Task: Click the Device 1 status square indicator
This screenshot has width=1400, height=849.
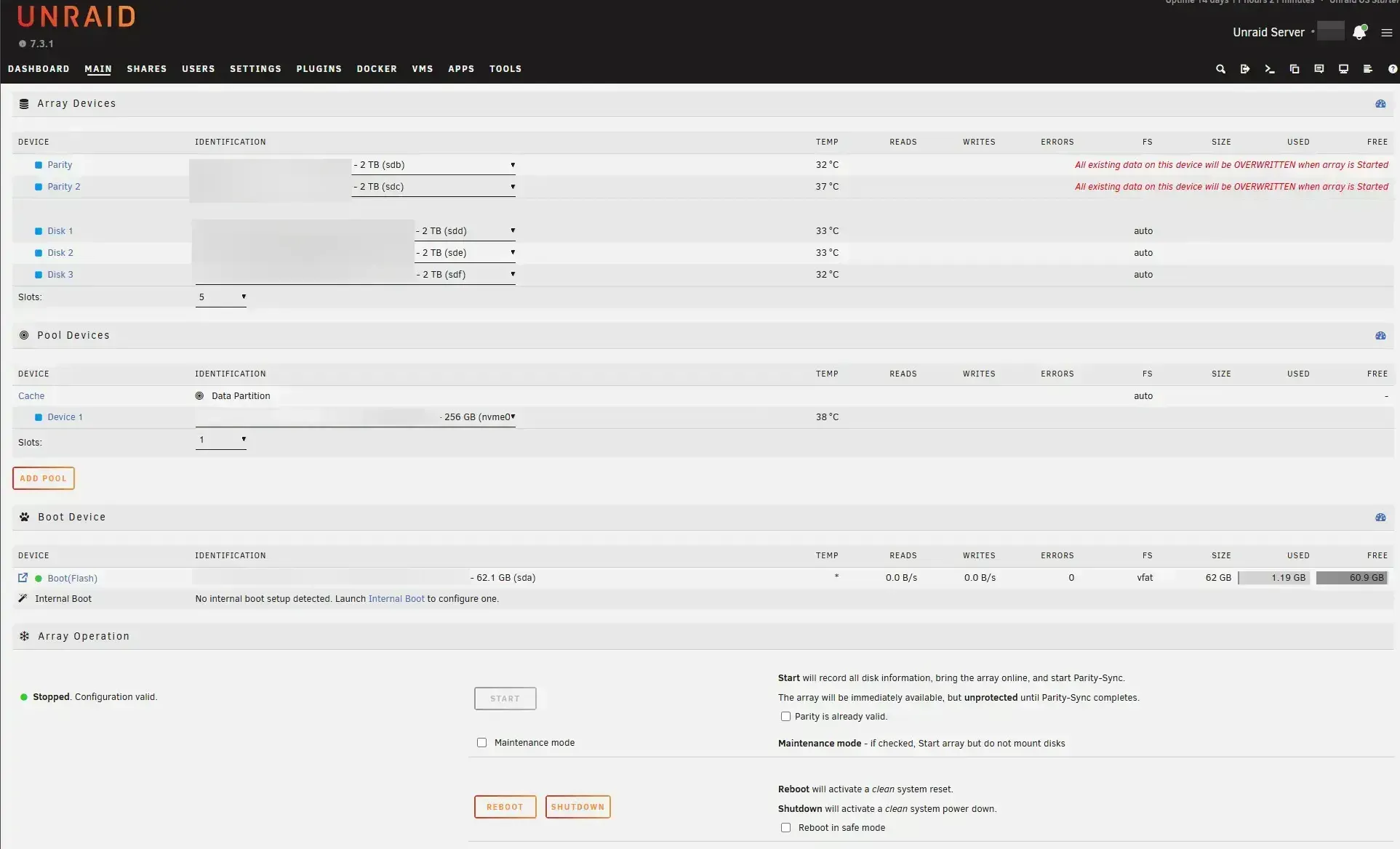Action: tap(39, 417)
